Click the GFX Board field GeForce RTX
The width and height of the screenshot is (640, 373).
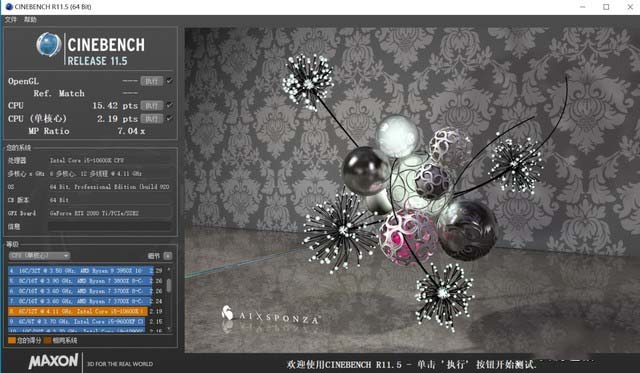110,213
